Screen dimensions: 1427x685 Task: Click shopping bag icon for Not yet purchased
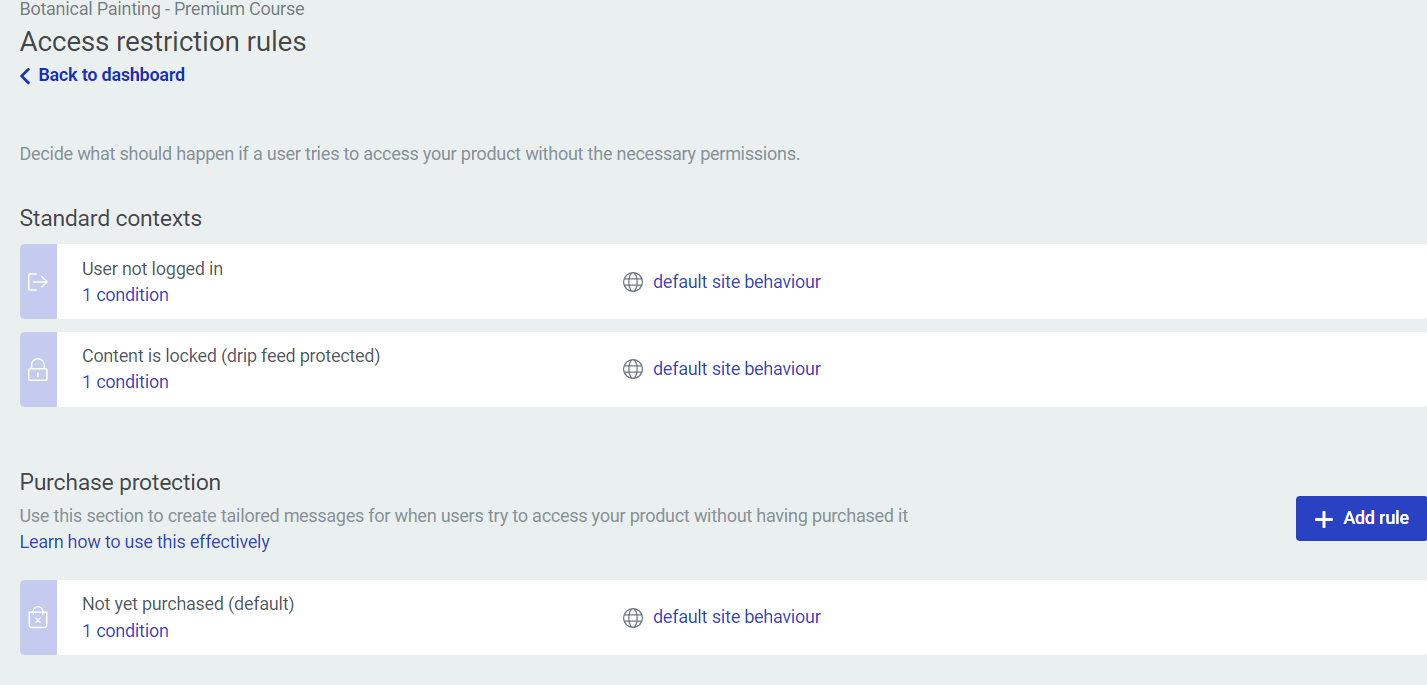[x=38, y=618]
